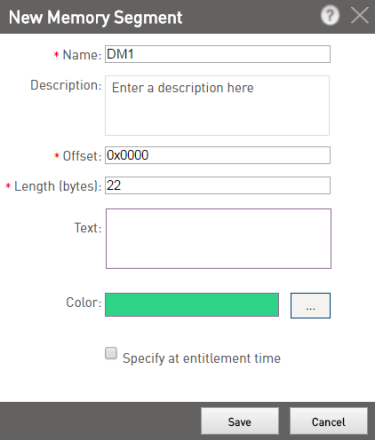Screen dimensions: 375x440
Task: Save the new memory segment
Action: coord(240,421)
